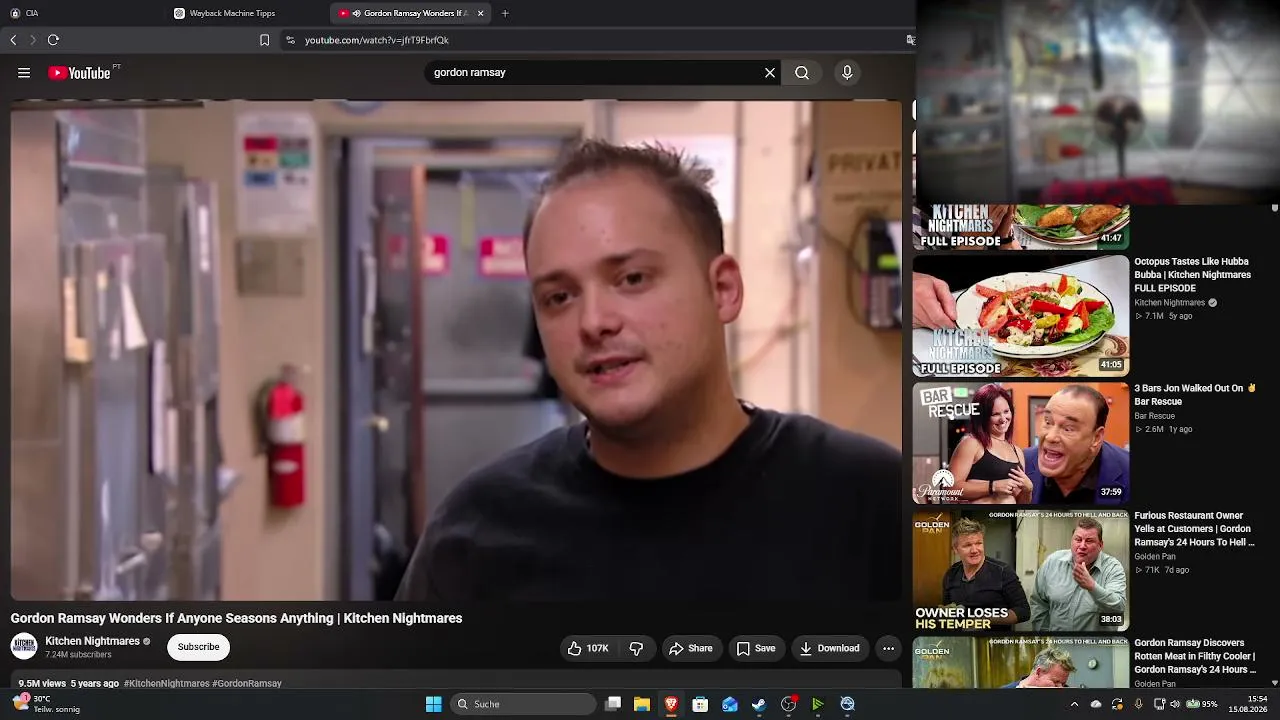Select the youtube.com address bar URL
This screenshot has height=720, width=1280.
(377, 40)
